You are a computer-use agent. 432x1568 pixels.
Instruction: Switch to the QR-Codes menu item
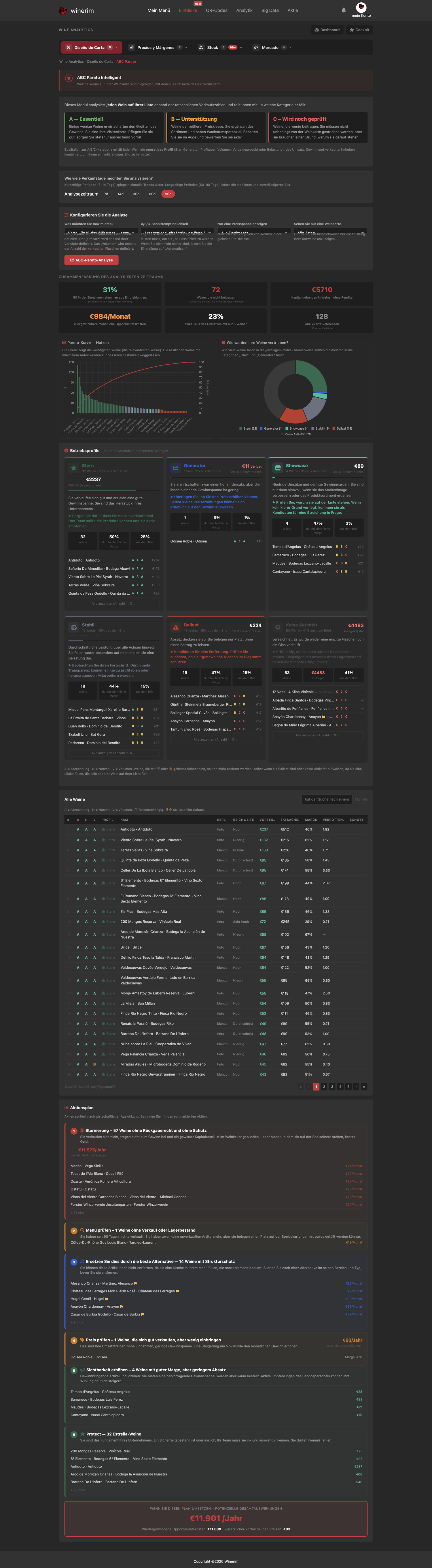pos(217,10)
